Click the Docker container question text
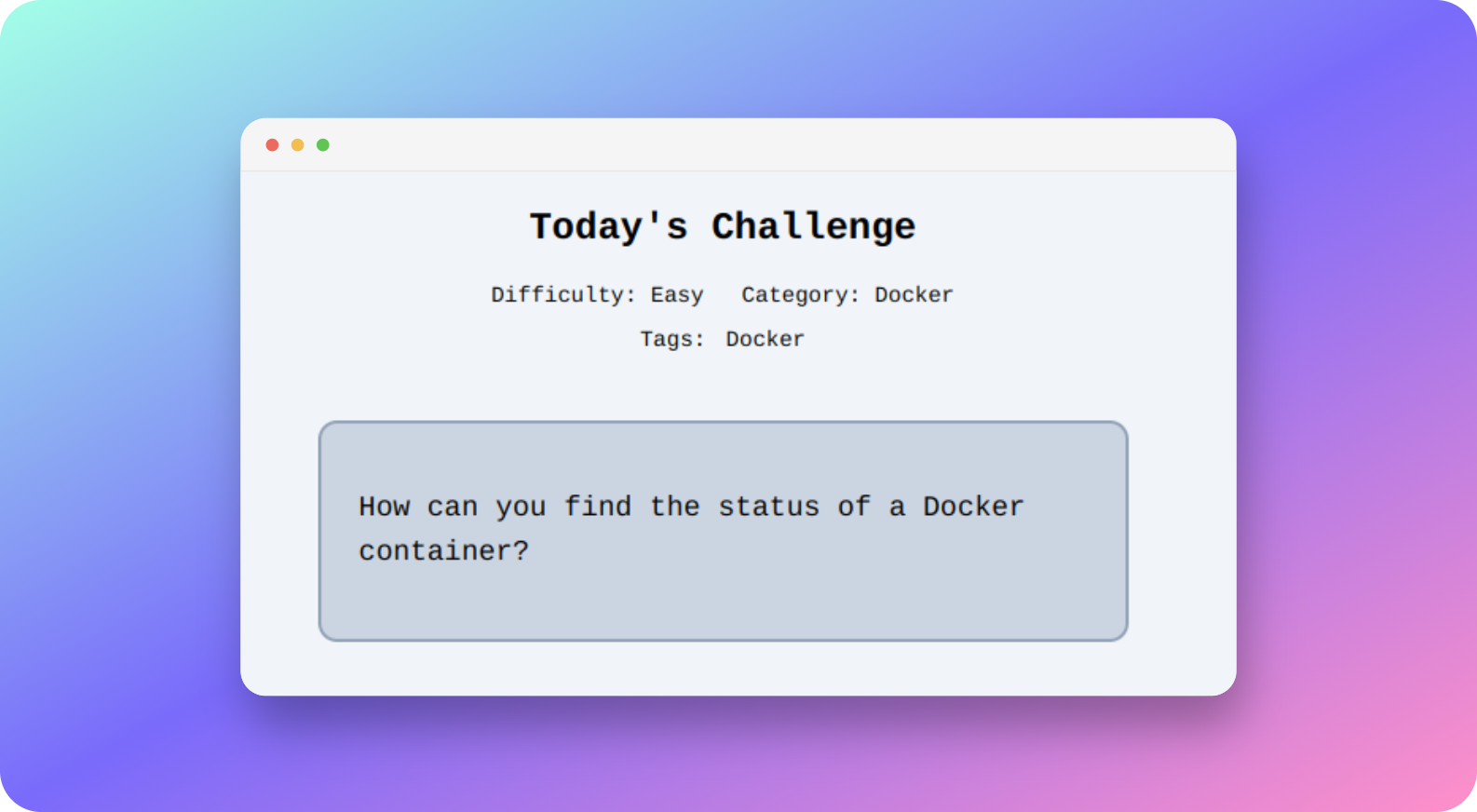This screenshot has width=1477, height=812. (x=691, y=529)
